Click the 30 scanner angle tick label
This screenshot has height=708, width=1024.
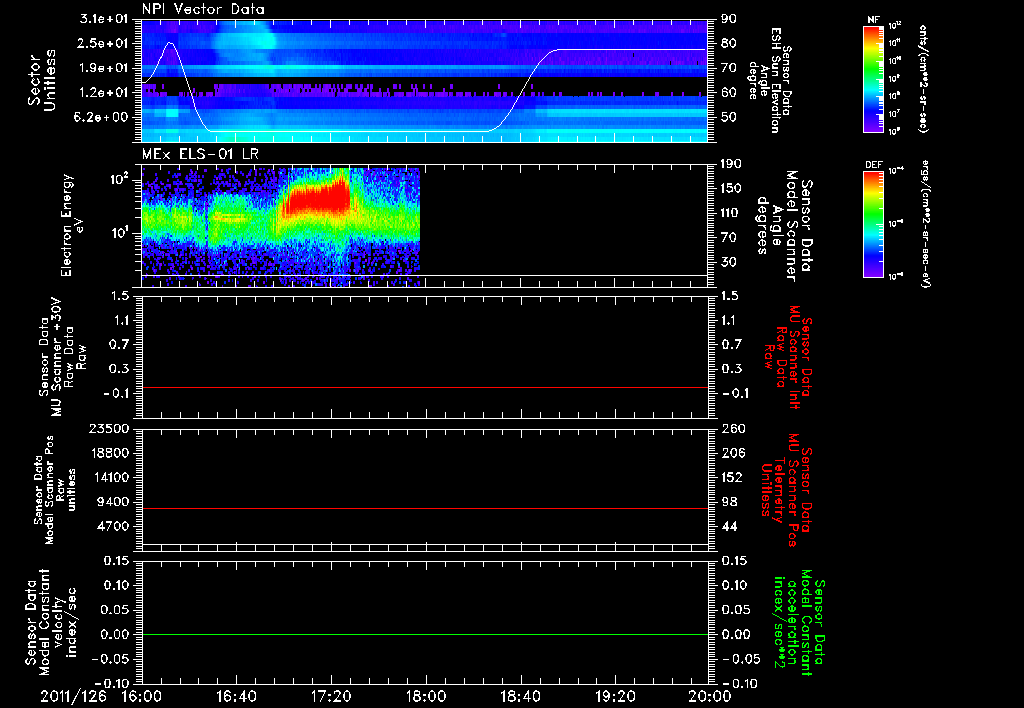pos(728,262)
